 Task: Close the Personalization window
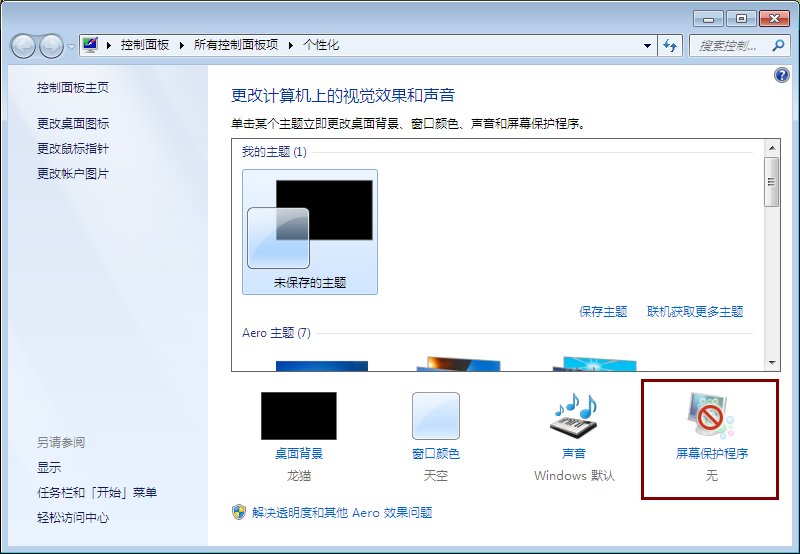(774, 19)
